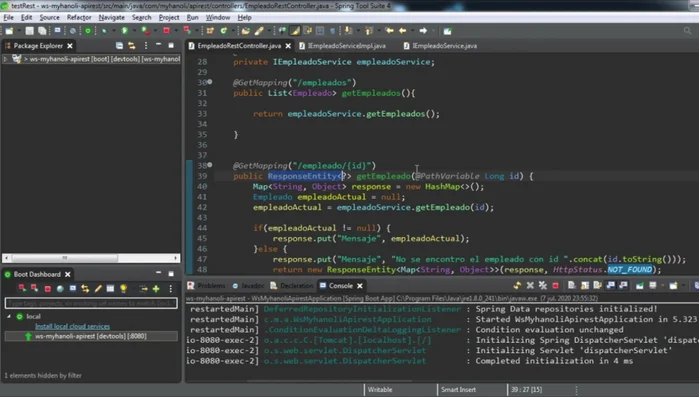Click Next Annotation icon in toolbar
699x397 pixels.
tap(348, 31)
